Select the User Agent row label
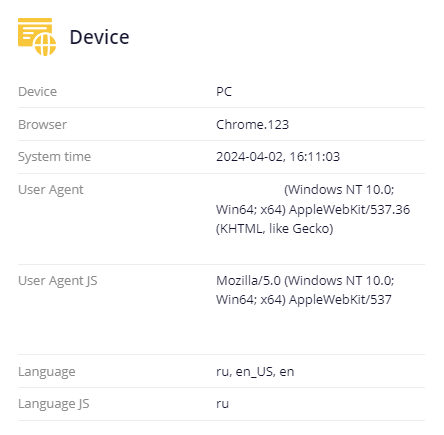The width and height of the screenshot is (444, 435). [51, 190]
